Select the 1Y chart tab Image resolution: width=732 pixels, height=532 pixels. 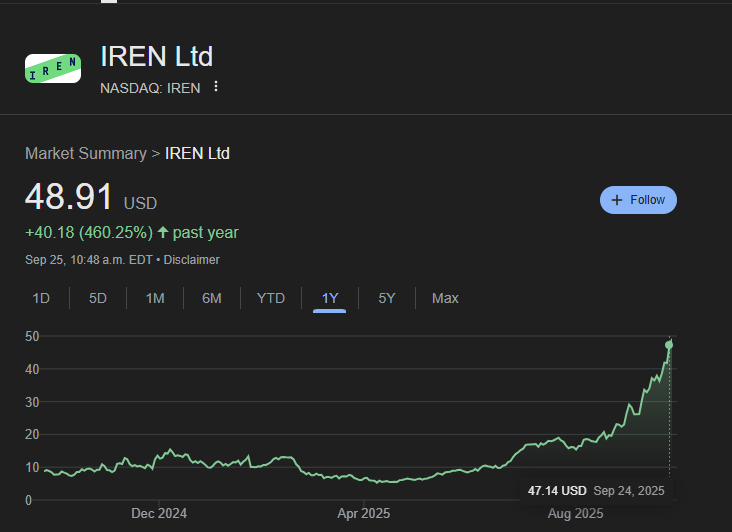click(330, 298)
